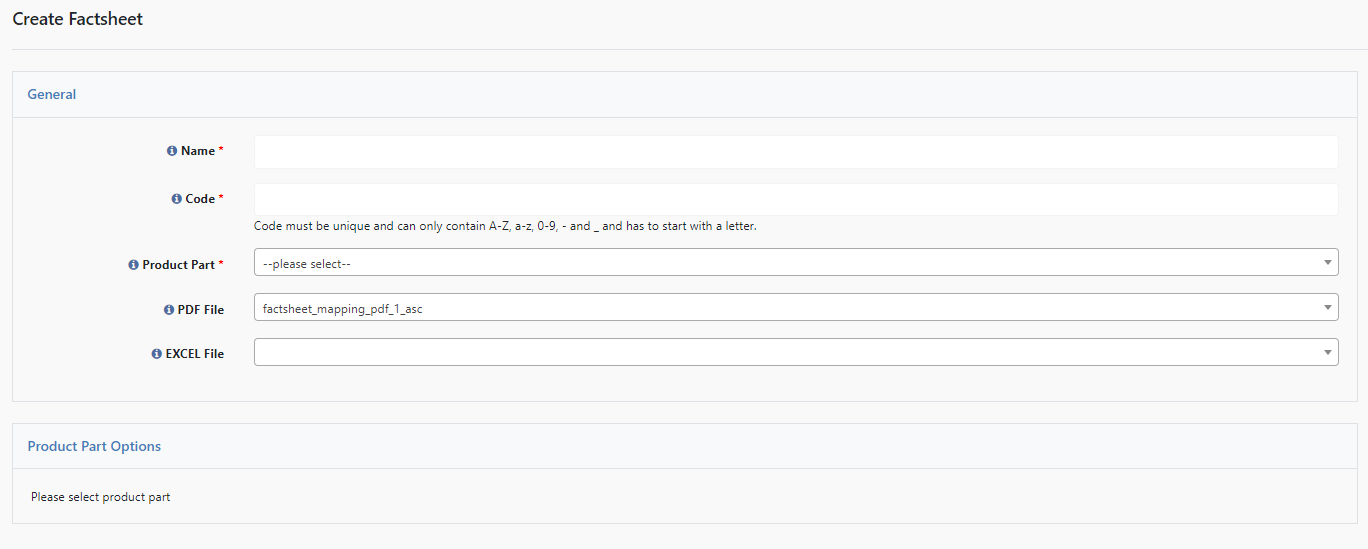
Task: Click the info icon beside Product Part
Action: 133,265
